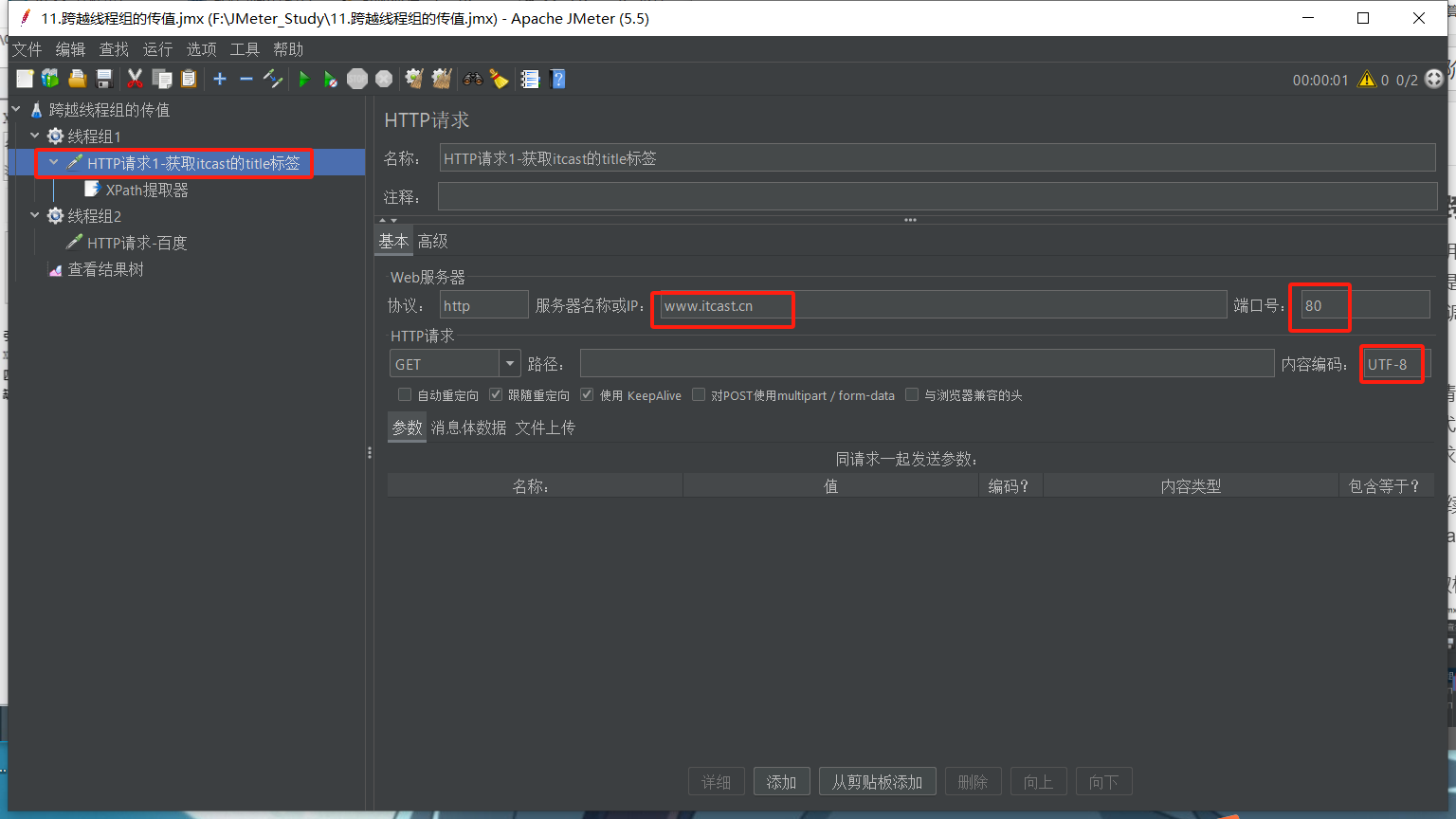Click the XPath提取器 document icon
Screen dimensions: 1456x819
coord(92,190)
